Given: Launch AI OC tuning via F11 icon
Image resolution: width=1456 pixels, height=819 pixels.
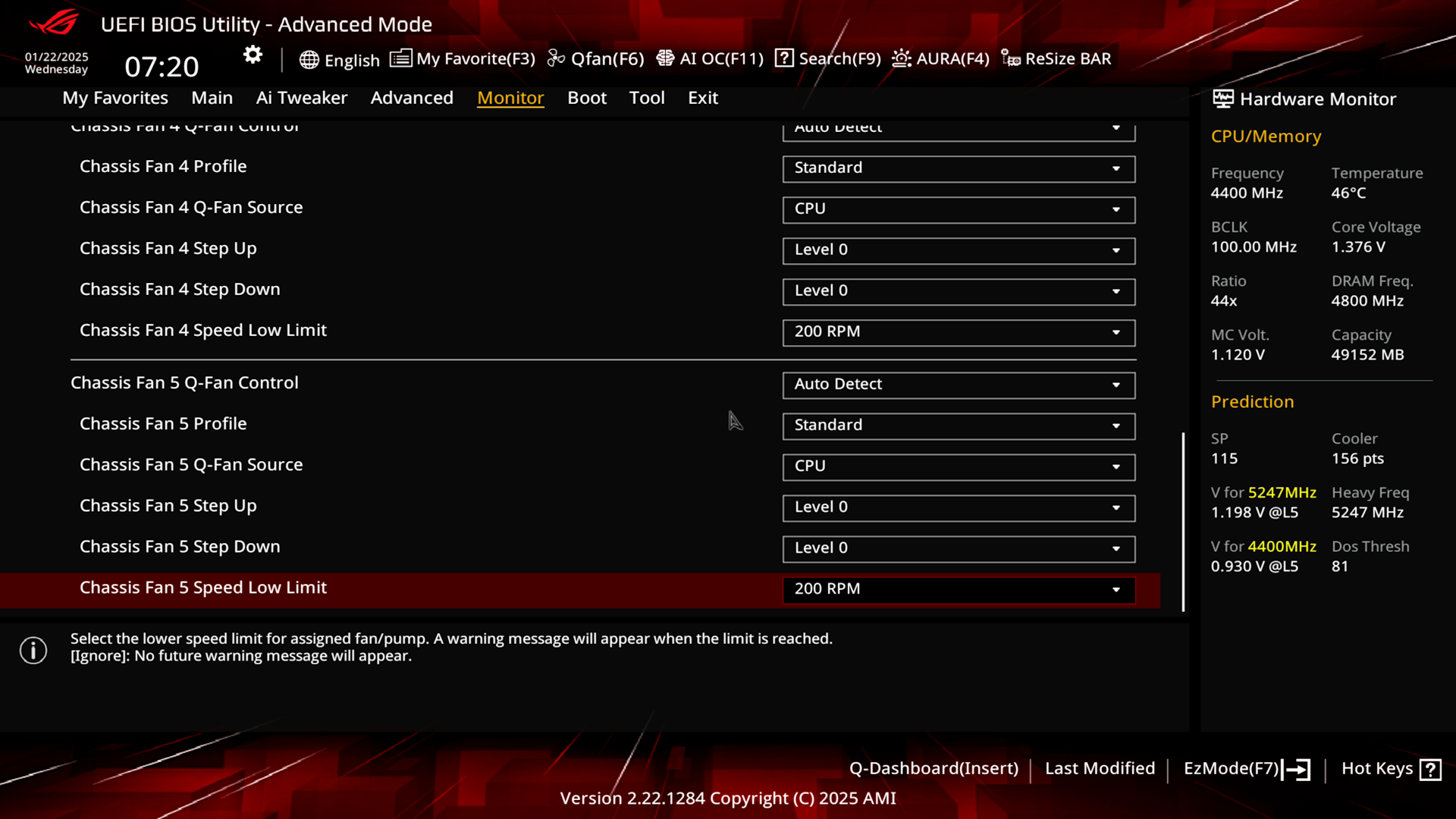Looking at the screenshot, I should [x=709, y=58].
